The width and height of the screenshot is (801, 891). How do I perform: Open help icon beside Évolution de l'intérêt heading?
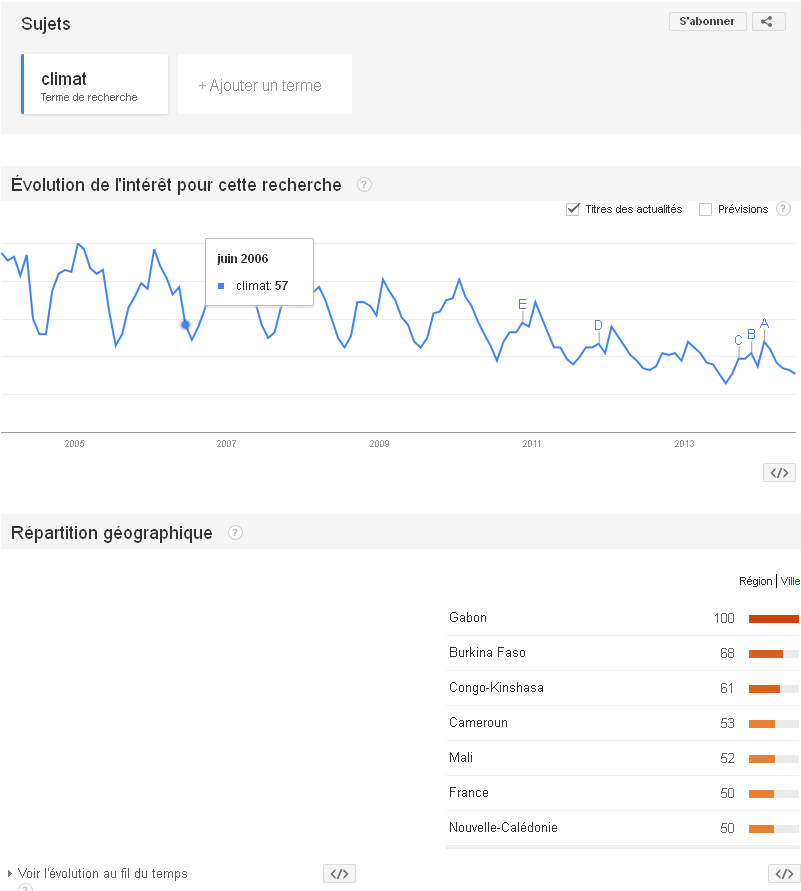click(x=364, y=185)
